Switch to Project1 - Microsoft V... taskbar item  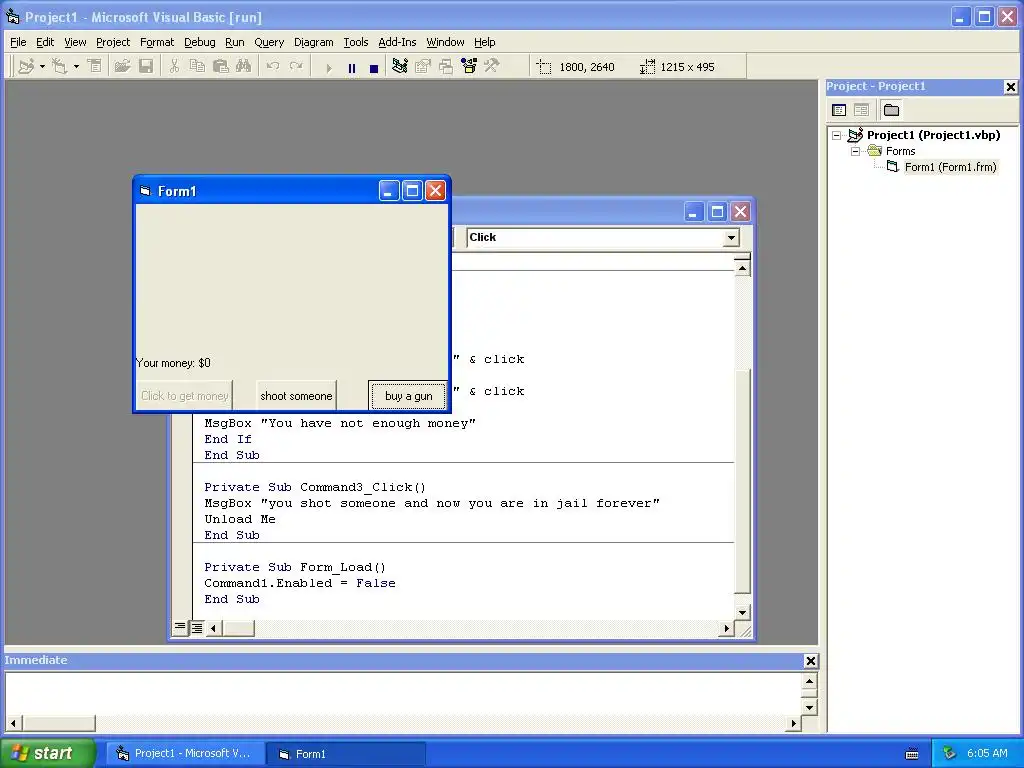point(185,754)
